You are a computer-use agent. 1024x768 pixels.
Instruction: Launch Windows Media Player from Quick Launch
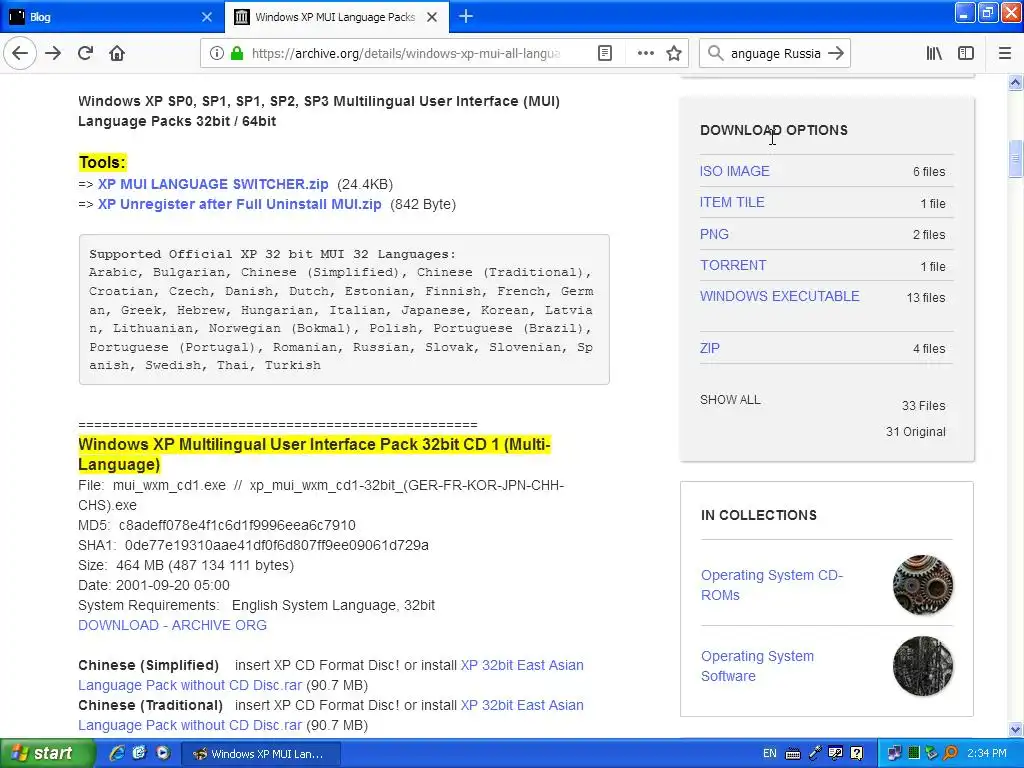pyautogui.click(x=163, y=753)
